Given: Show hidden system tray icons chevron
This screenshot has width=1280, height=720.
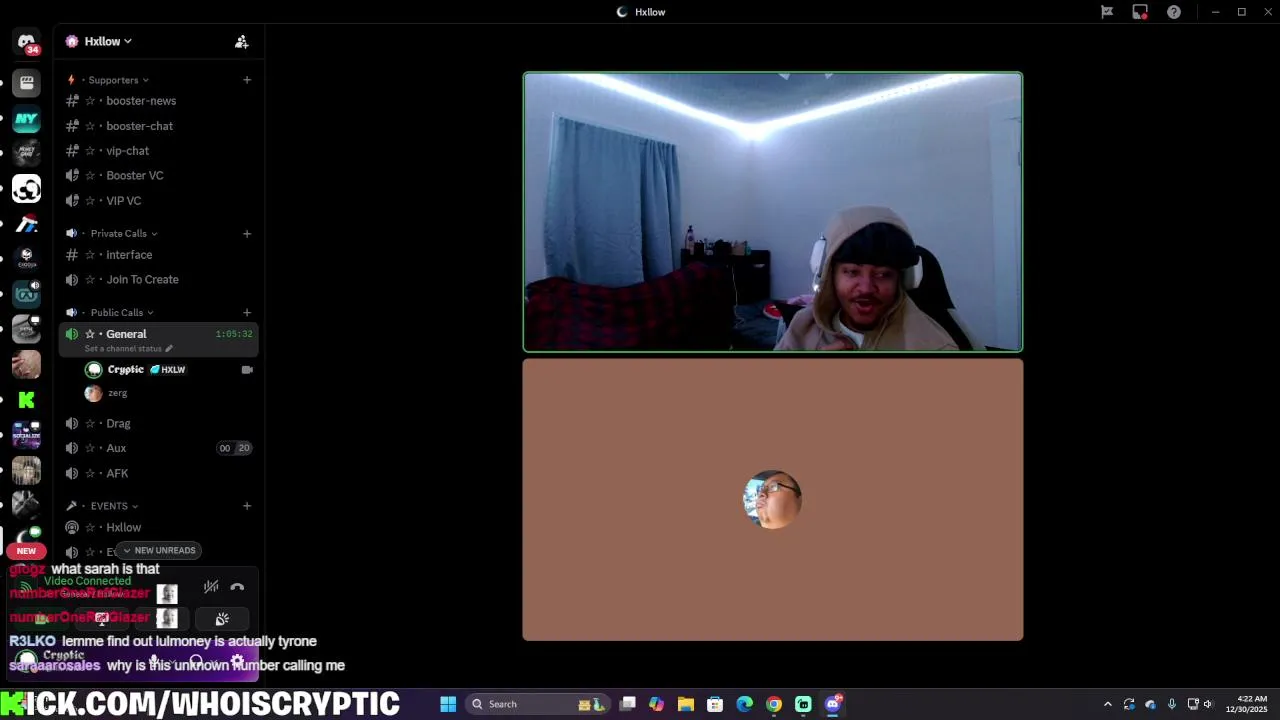Looking at the screenshot, I should [1107, 704].
